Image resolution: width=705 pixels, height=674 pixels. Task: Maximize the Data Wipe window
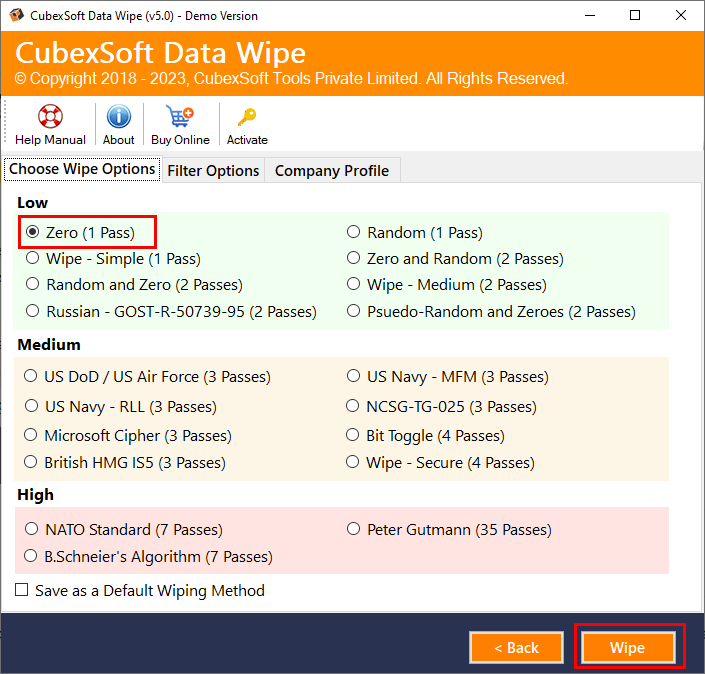click(635, 16)
